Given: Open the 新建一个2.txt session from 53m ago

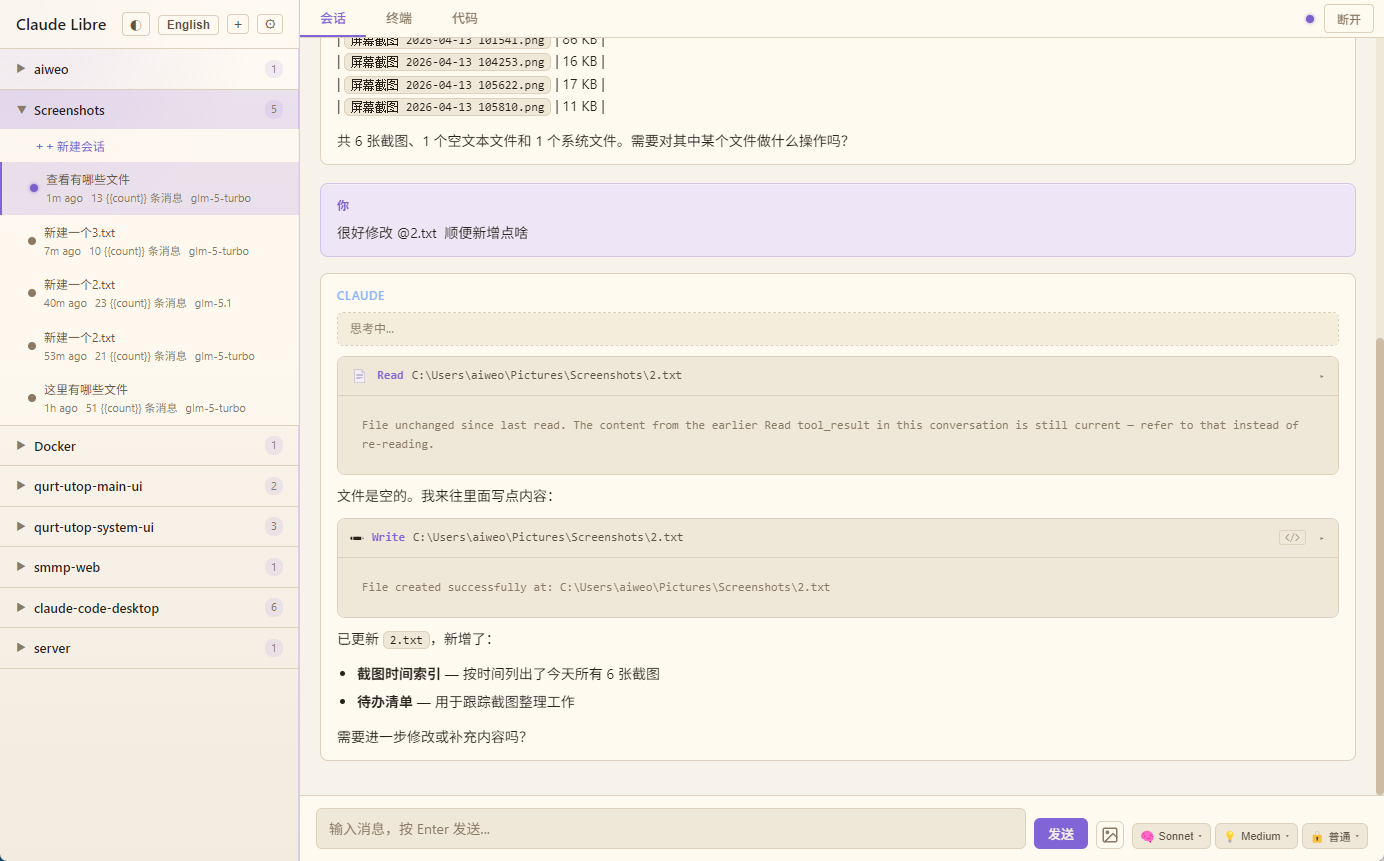Looking at the screenshot, I should 149,346.
